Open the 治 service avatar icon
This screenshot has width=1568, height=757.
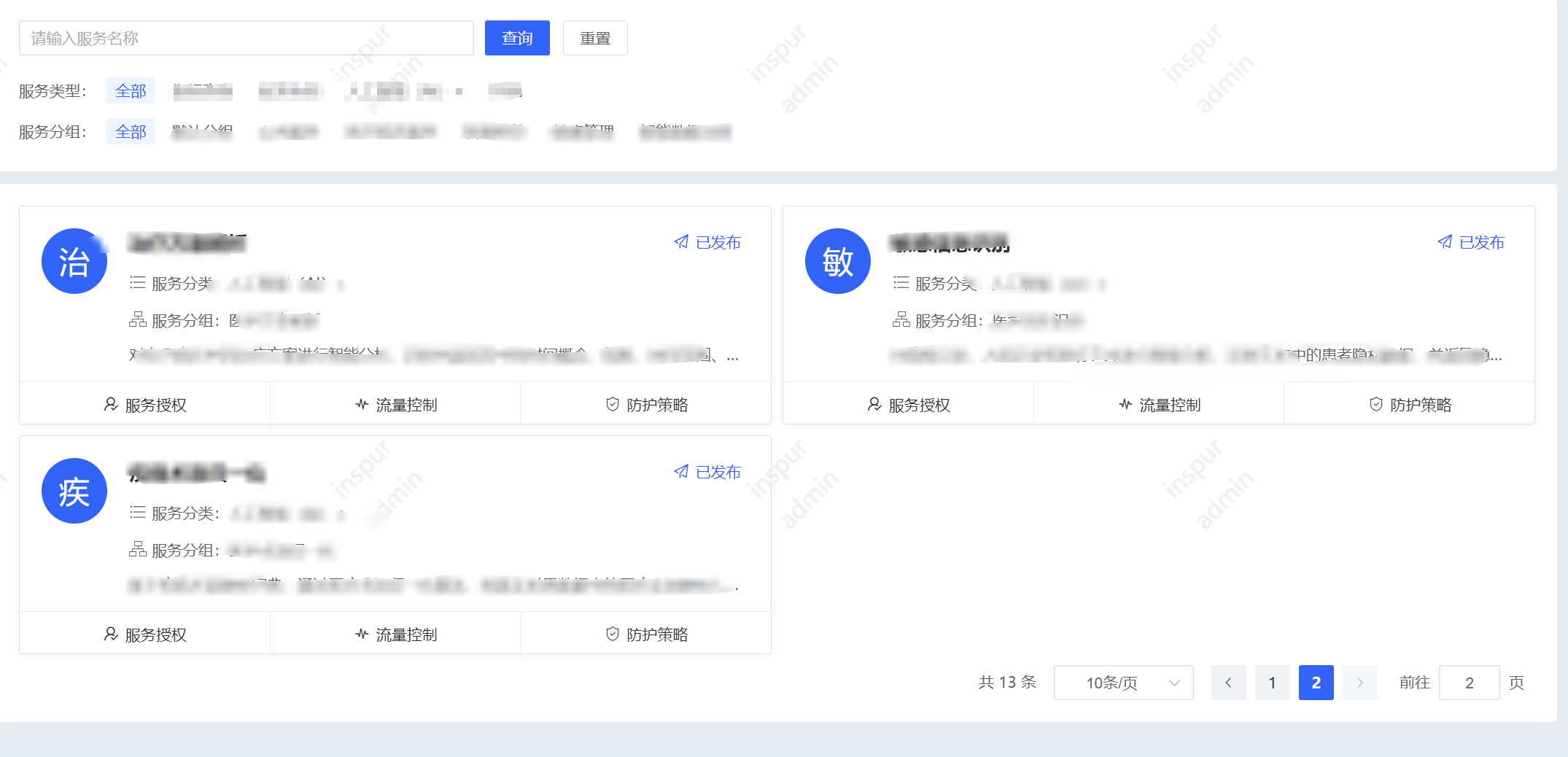coord(74,261)
